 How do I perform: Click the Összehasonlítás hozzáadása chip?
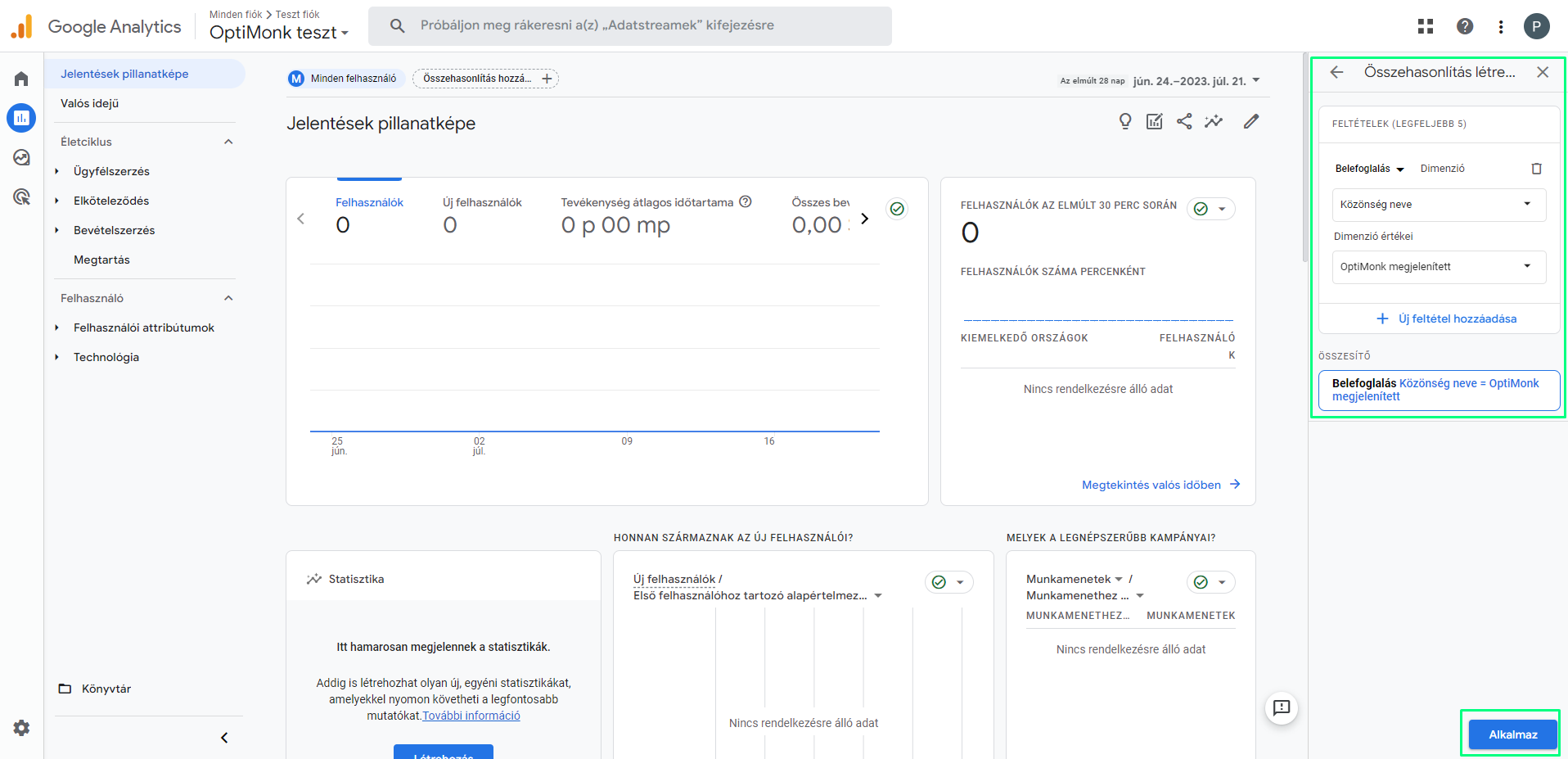[485, 79]
